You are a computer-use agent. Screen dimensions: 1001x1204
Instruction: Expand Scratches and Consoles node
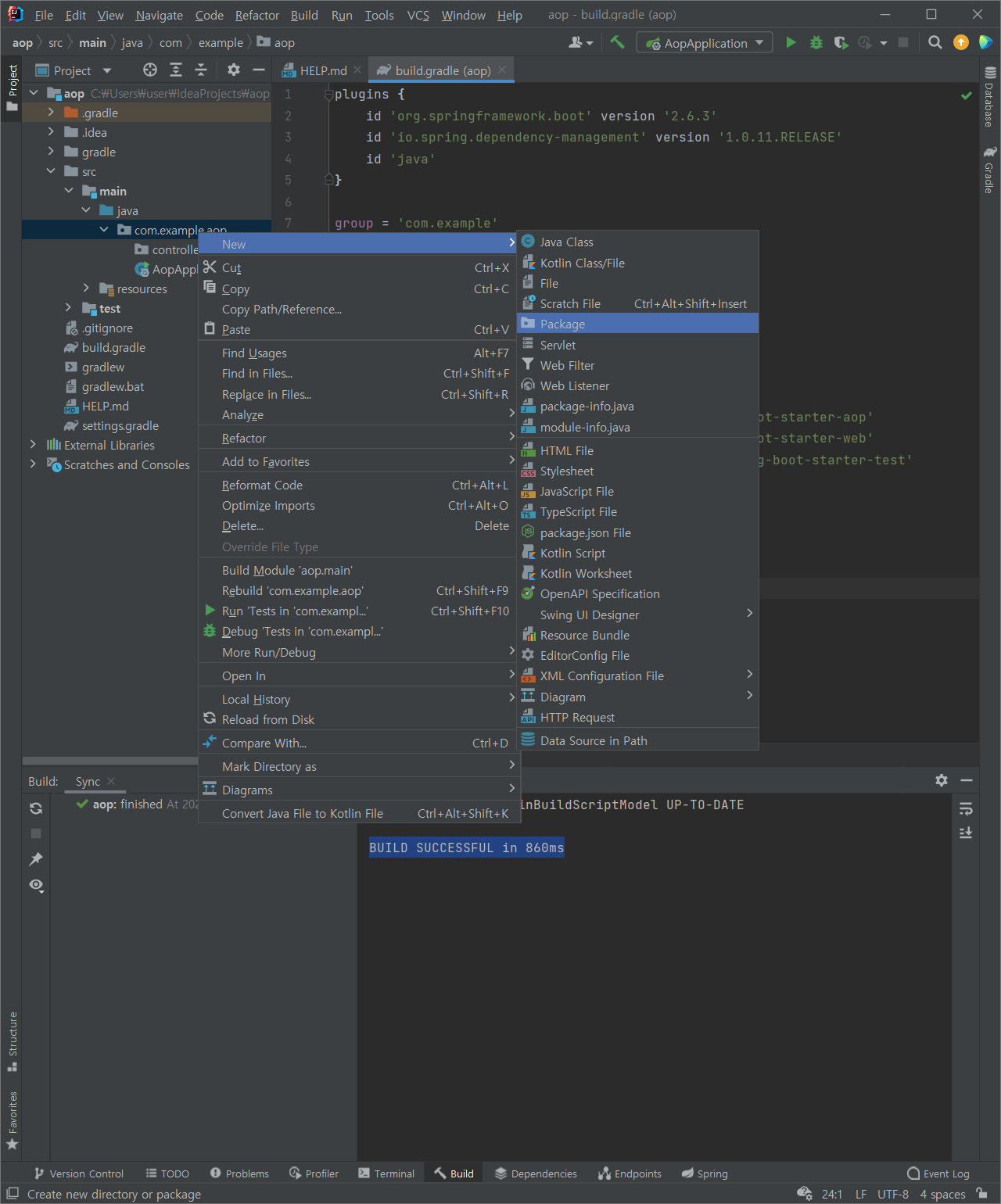pos(33,464)
